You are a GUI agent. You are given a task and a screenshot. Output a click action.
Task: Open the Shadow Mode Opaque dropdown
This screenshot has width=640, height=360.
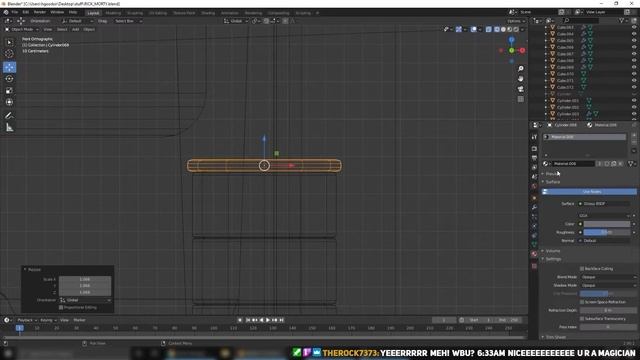(x=608, y=285)
